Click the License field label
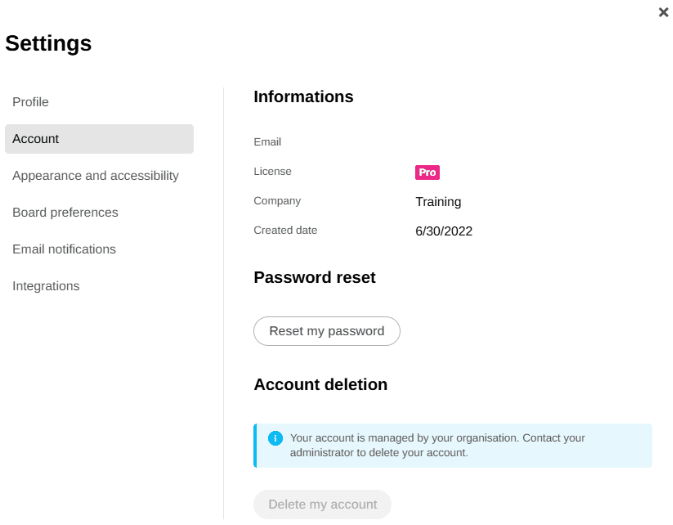This screenshot has height=525, width=673. 272,172
